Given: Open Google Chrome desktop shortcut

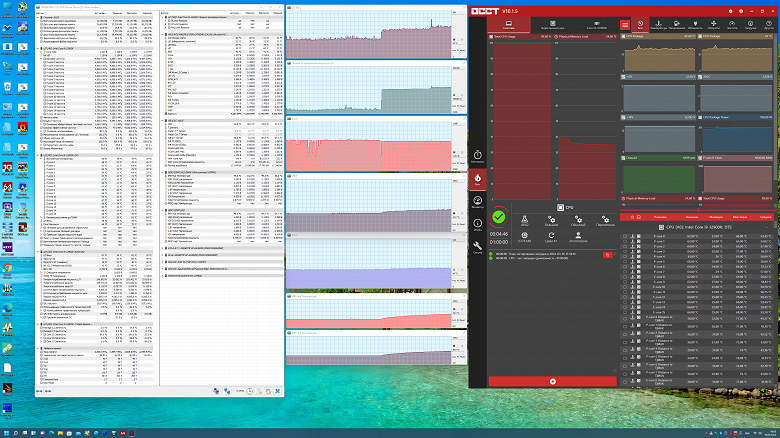Looking at the screenshot, I should pos(7,270).
